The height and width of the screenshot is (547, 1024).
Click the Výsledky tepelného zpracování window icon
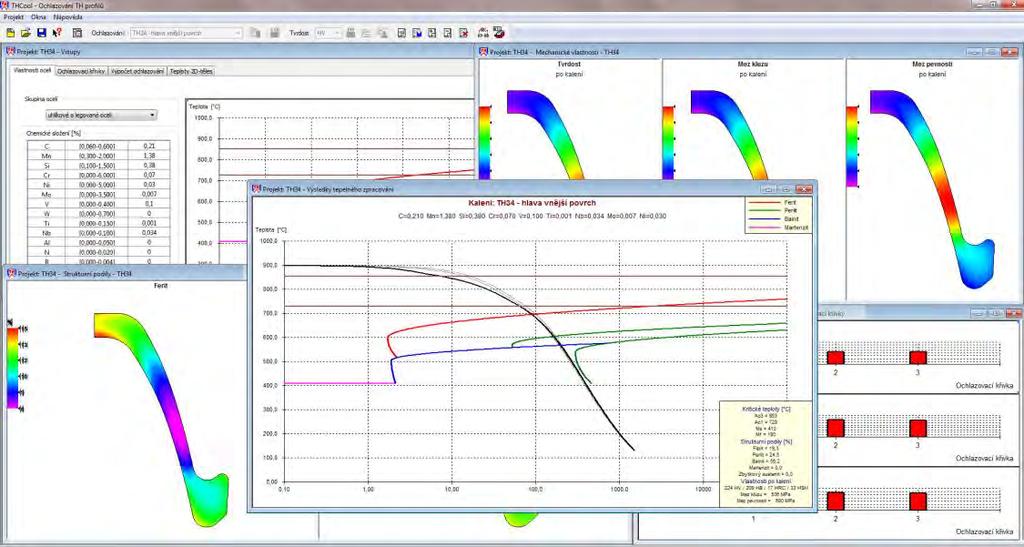click(257, 189)
